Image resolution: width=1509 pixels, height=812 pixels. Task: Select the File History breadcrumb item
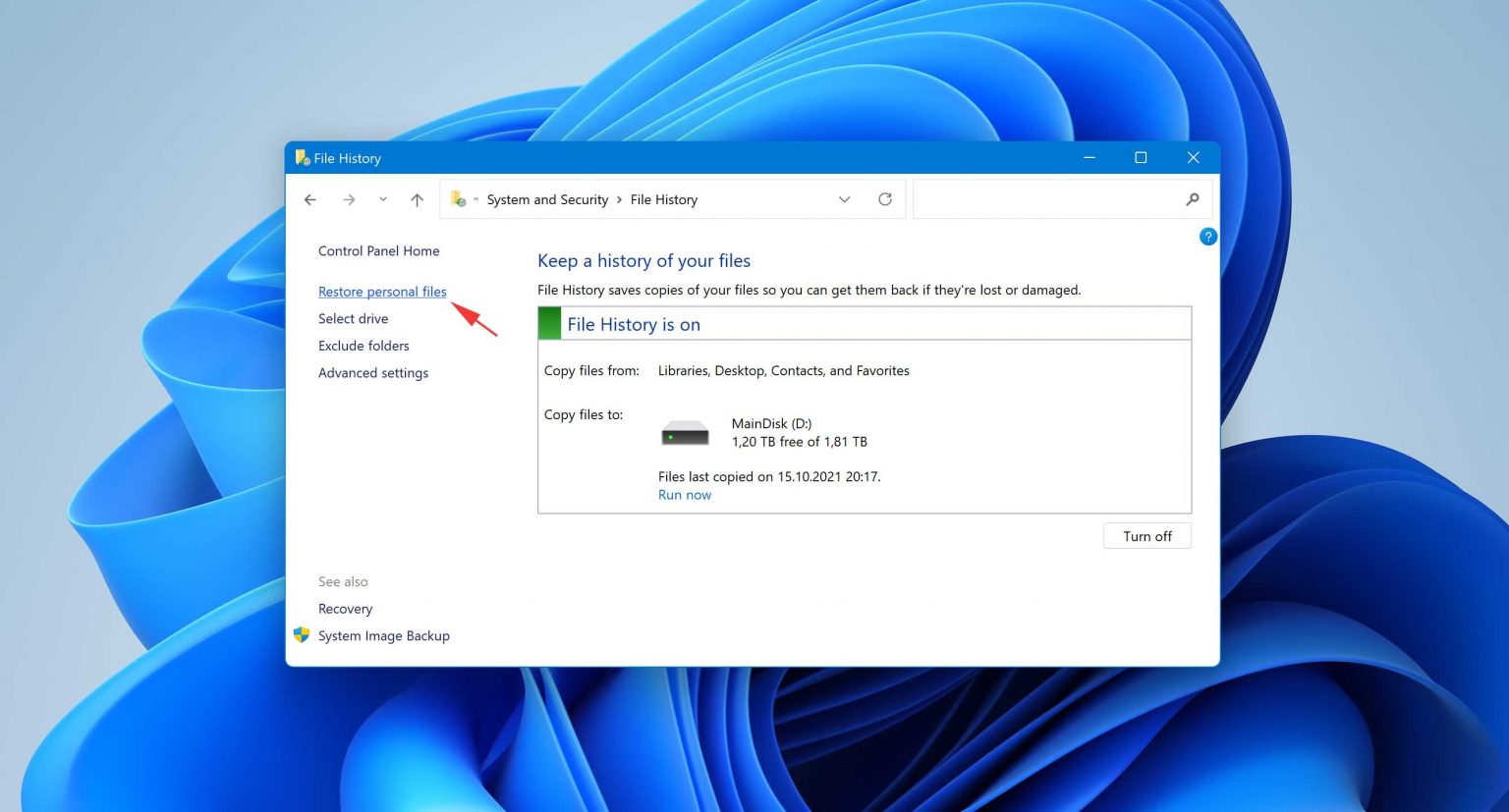tap(663, 199)
